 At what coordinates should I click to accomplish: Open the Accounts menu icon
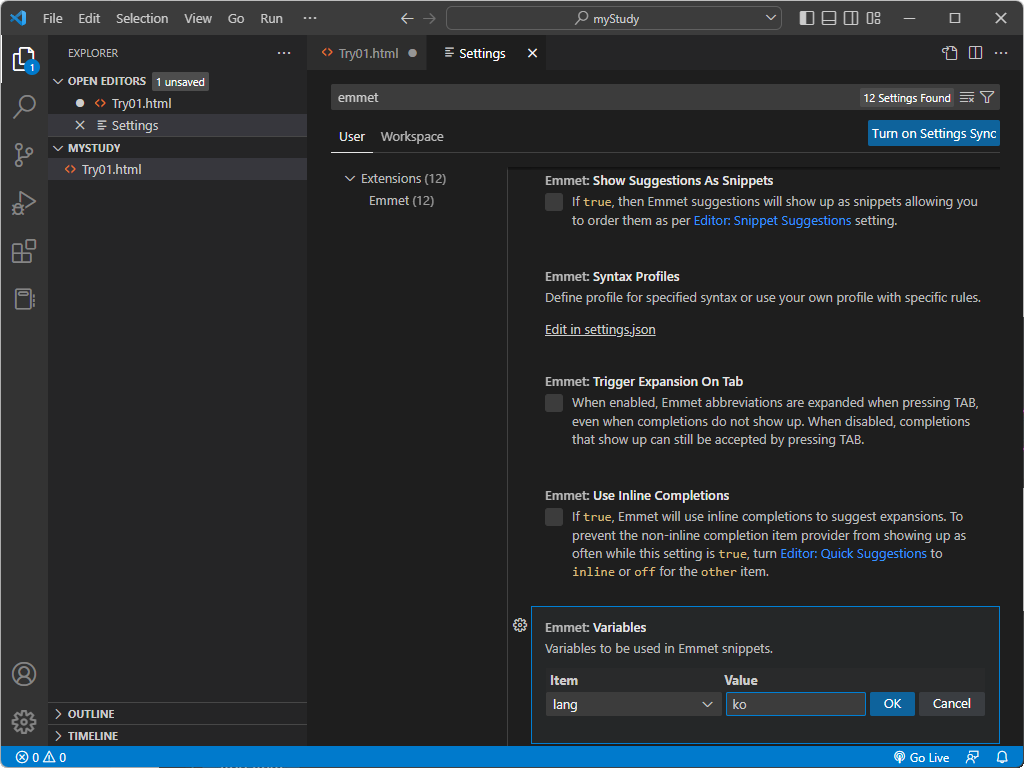(x=24, y=674)
